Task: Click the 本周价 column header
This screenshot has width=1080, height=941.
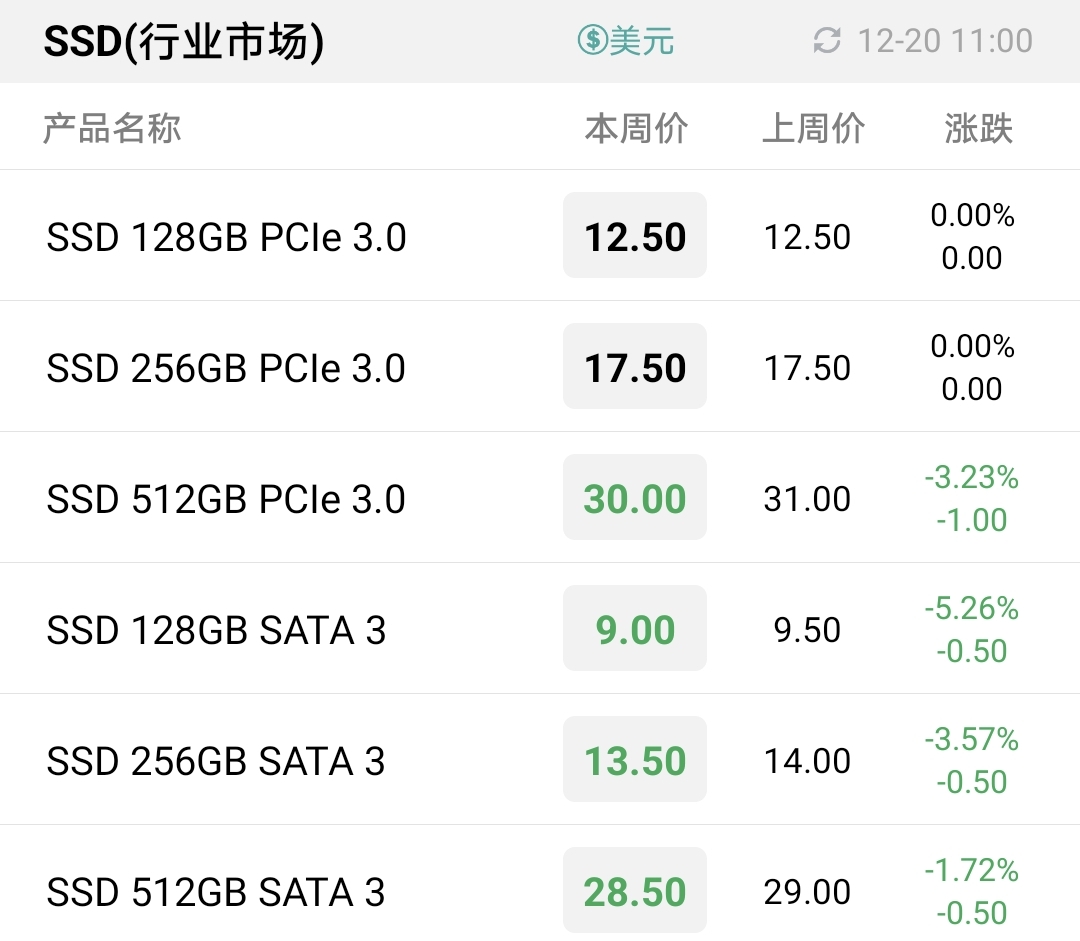Action: tap(636, 128)
